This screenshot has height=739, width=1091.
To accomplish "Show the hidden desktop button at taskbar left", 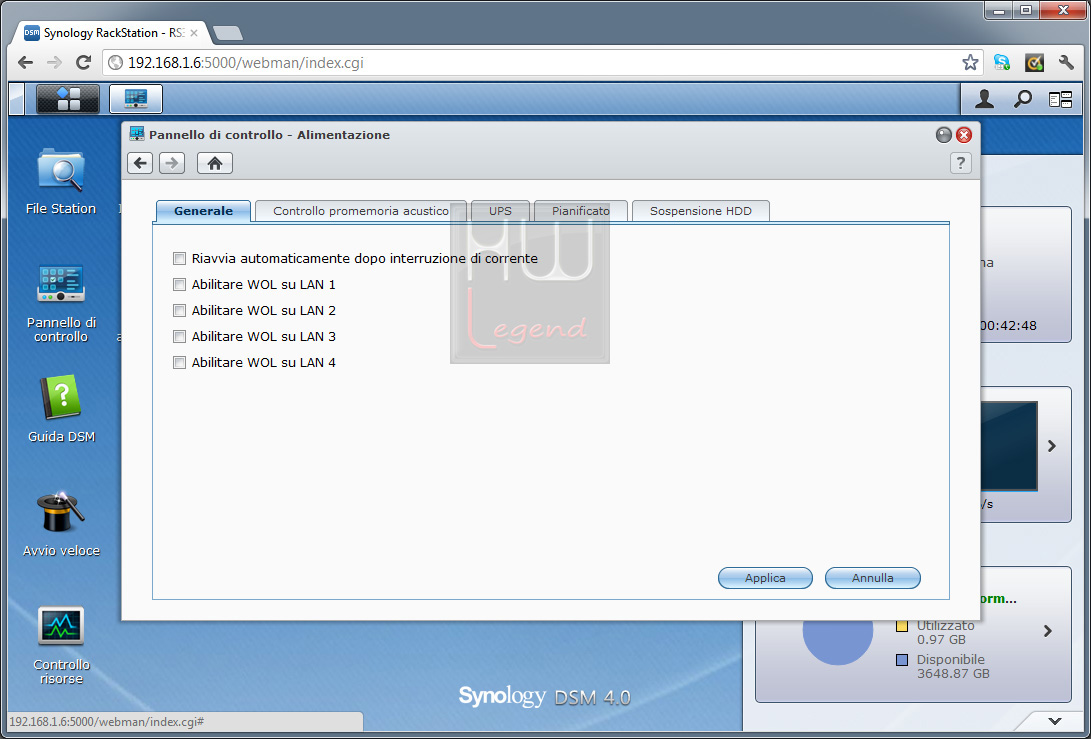I will 16,99.
